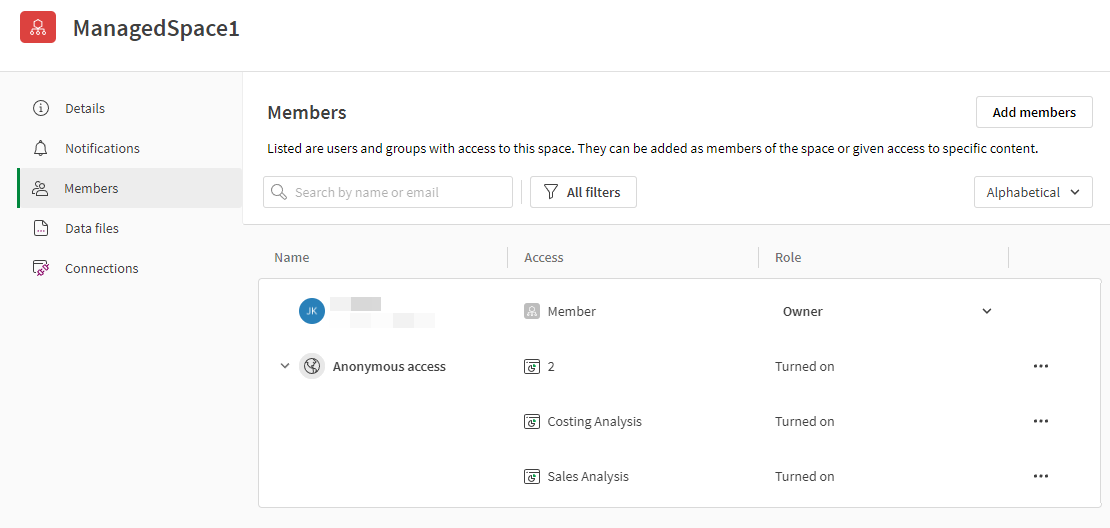Open the All filters button

coord(583,192)
